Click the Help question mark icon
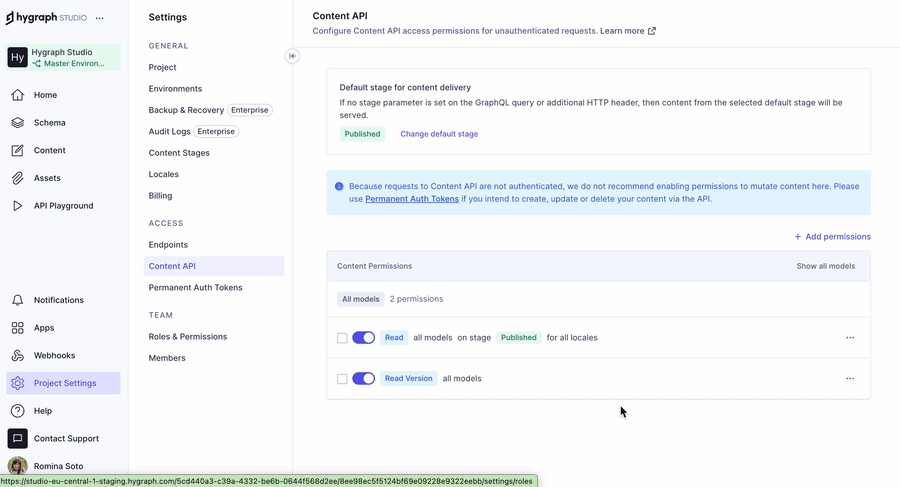 click(x=18, y=411)
